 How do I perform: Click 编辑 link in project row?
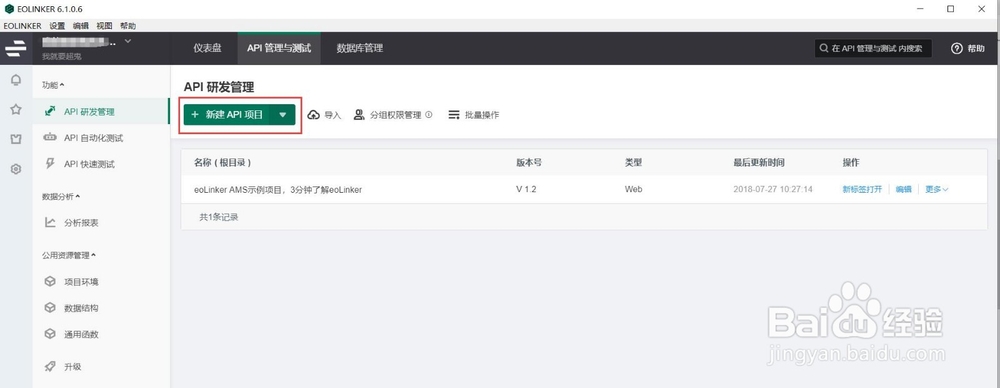904,190
